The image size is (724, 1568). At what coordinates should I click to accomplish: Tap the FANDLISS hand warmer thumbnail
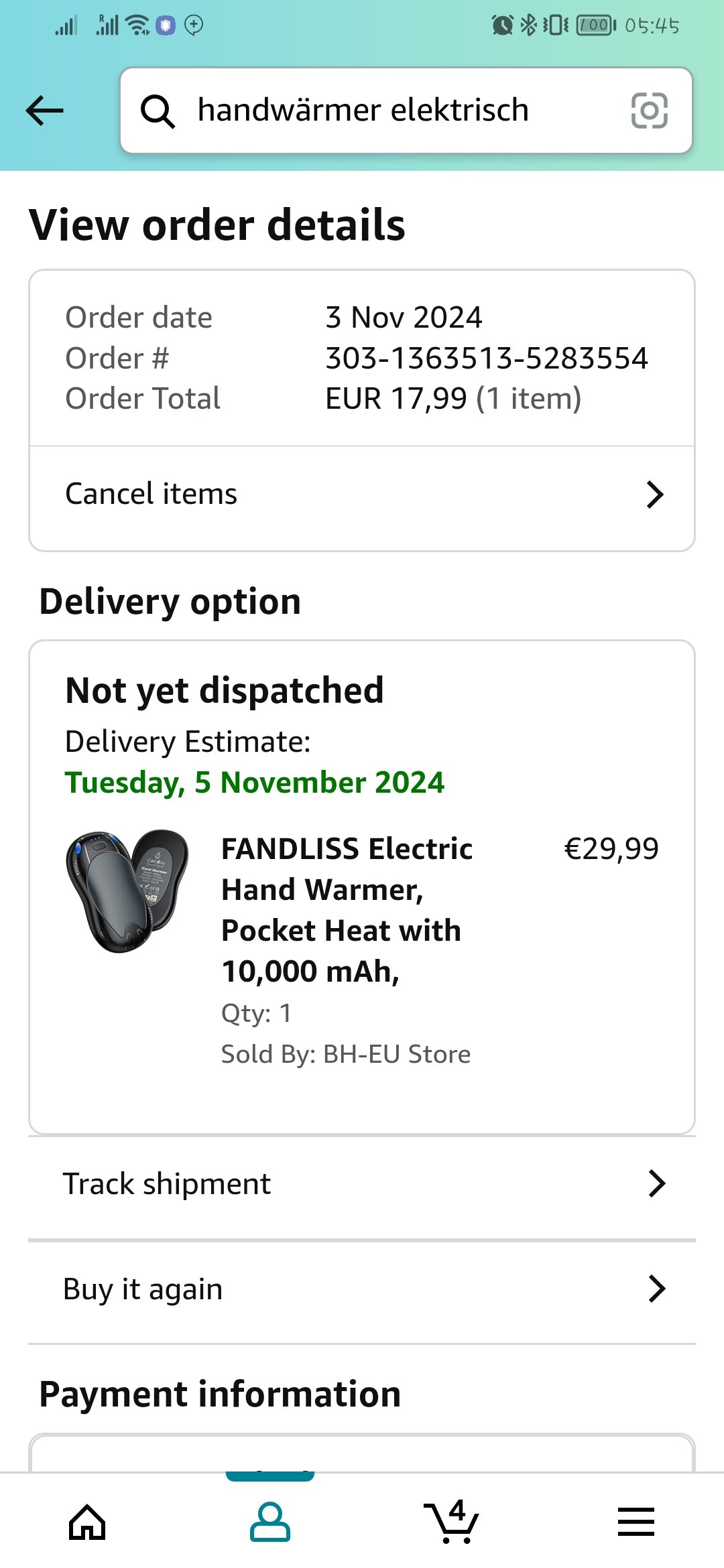127,891
